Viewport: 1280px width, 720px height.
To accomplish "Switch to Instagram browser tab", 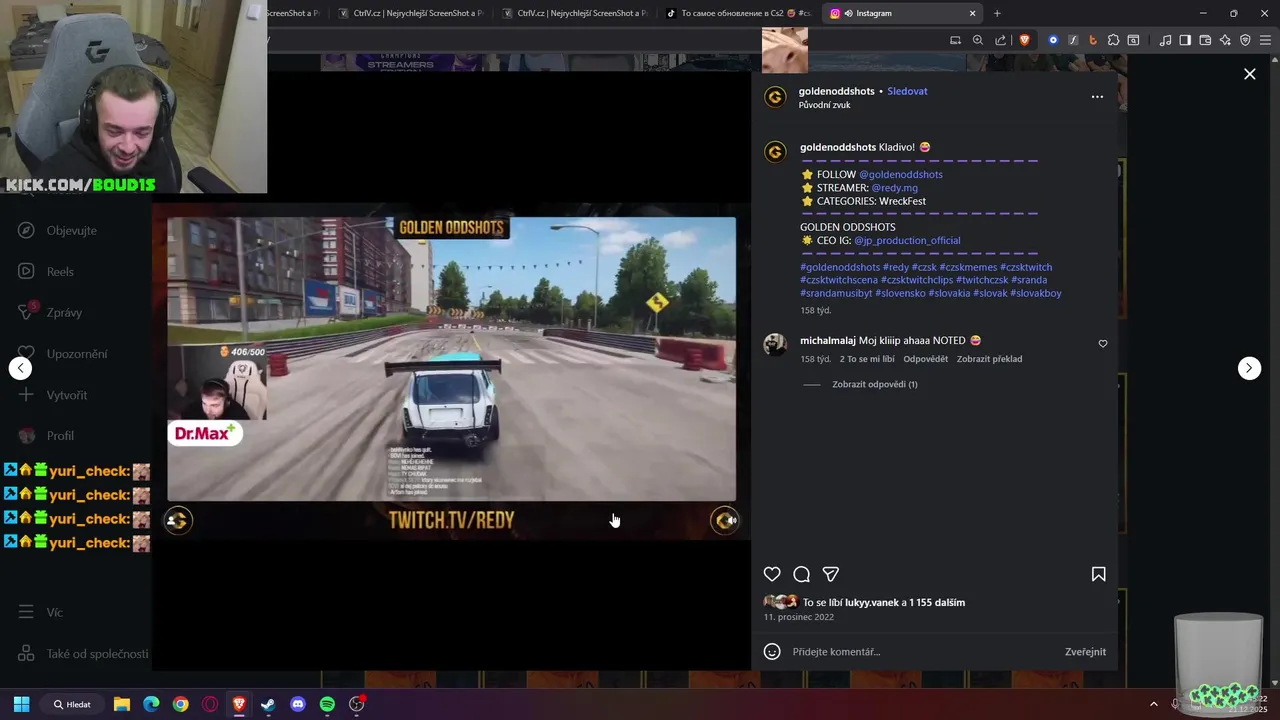I will [x=900, y=13].
